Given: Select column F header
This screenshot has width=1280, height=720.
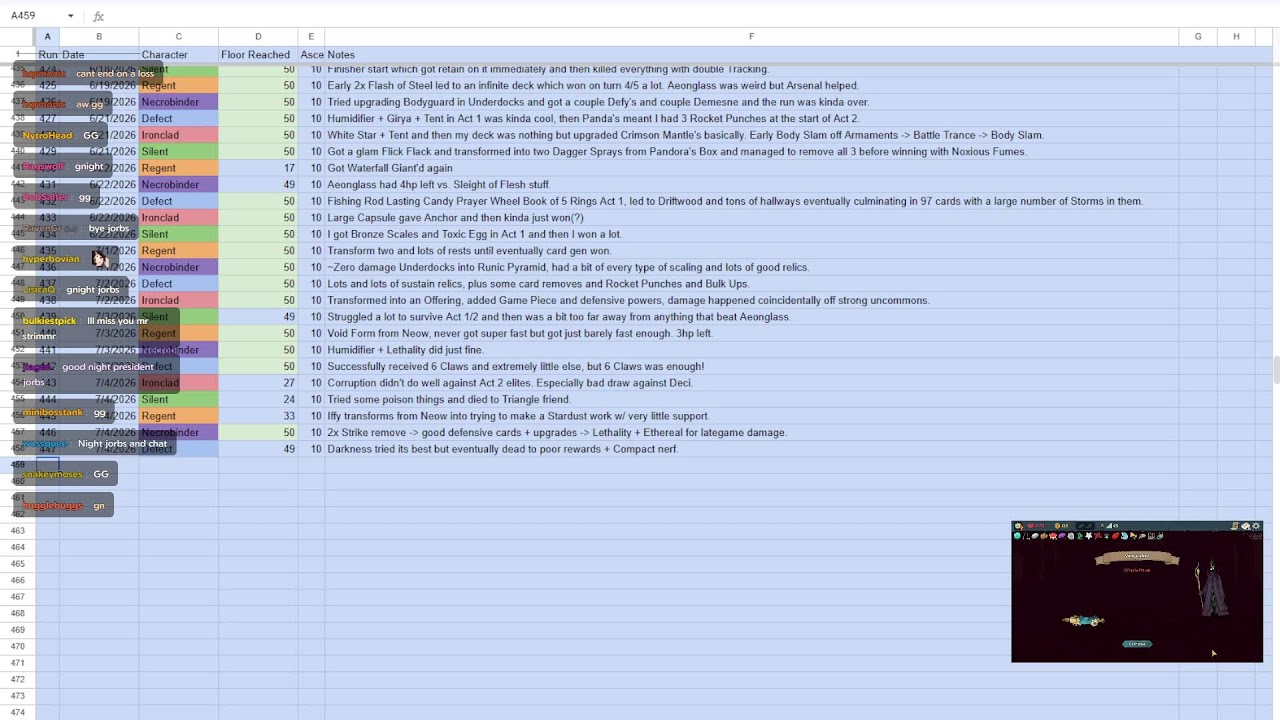Looking at the screenshot, I should point(751,37).
